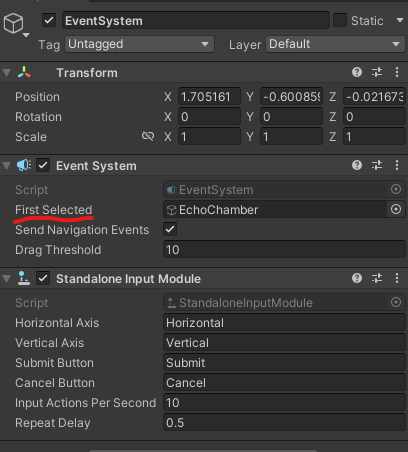This screenshot has height=452, width=408.
Task: Open the Tag dropdown showing Untagged
Action: pos(139,44)
